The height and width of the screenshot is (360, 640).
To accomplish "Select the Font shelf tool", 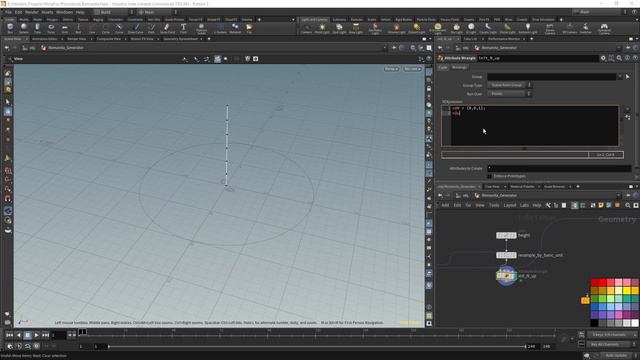I will [x=183, y=28].
